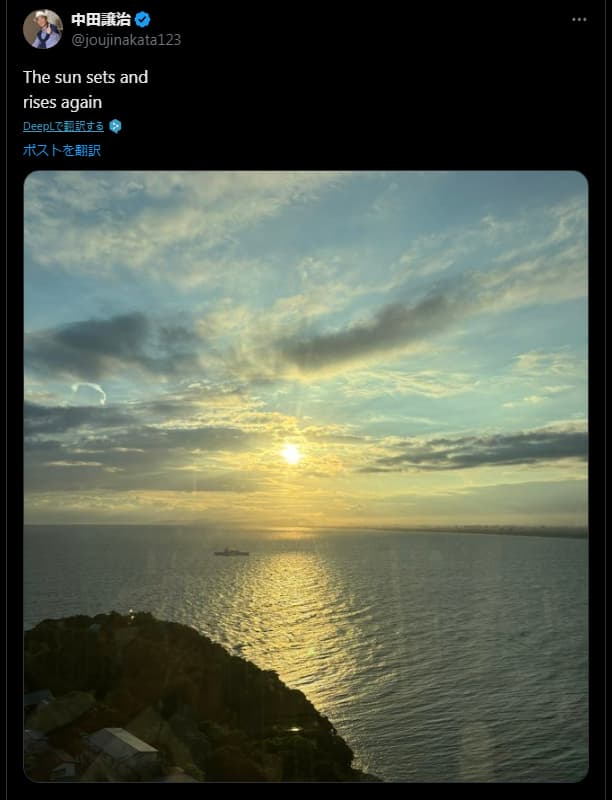This screenshot has height=800, width=612.
Task: Open the attached sunset photo
Action: tap(306, 476)
